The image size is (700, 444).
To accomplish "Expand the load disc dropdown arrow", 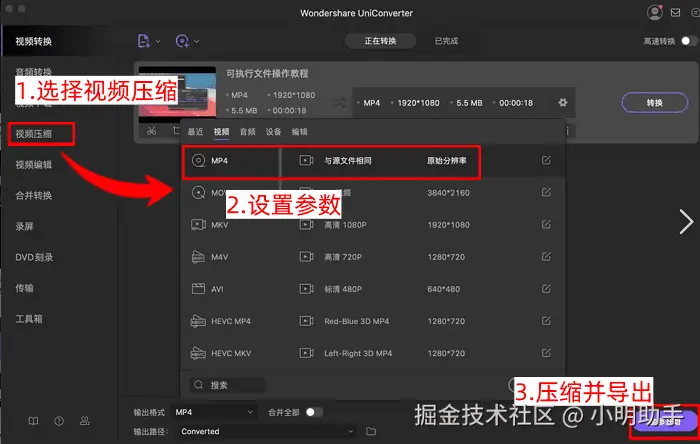I will (196, 41).
